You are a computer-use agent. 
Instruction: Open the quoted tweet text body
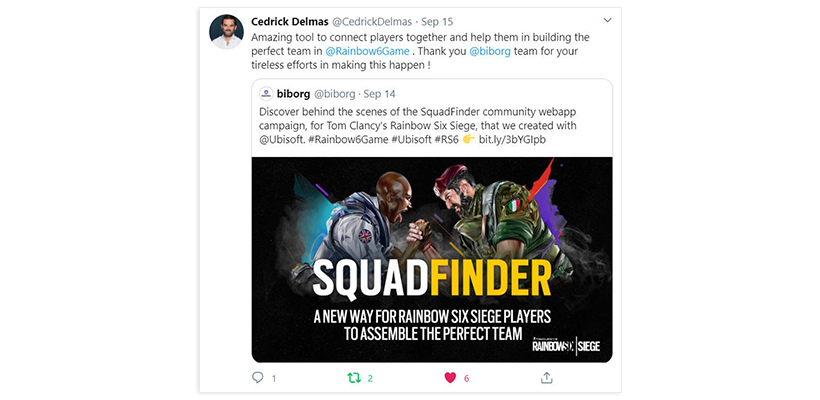(418, 126)
